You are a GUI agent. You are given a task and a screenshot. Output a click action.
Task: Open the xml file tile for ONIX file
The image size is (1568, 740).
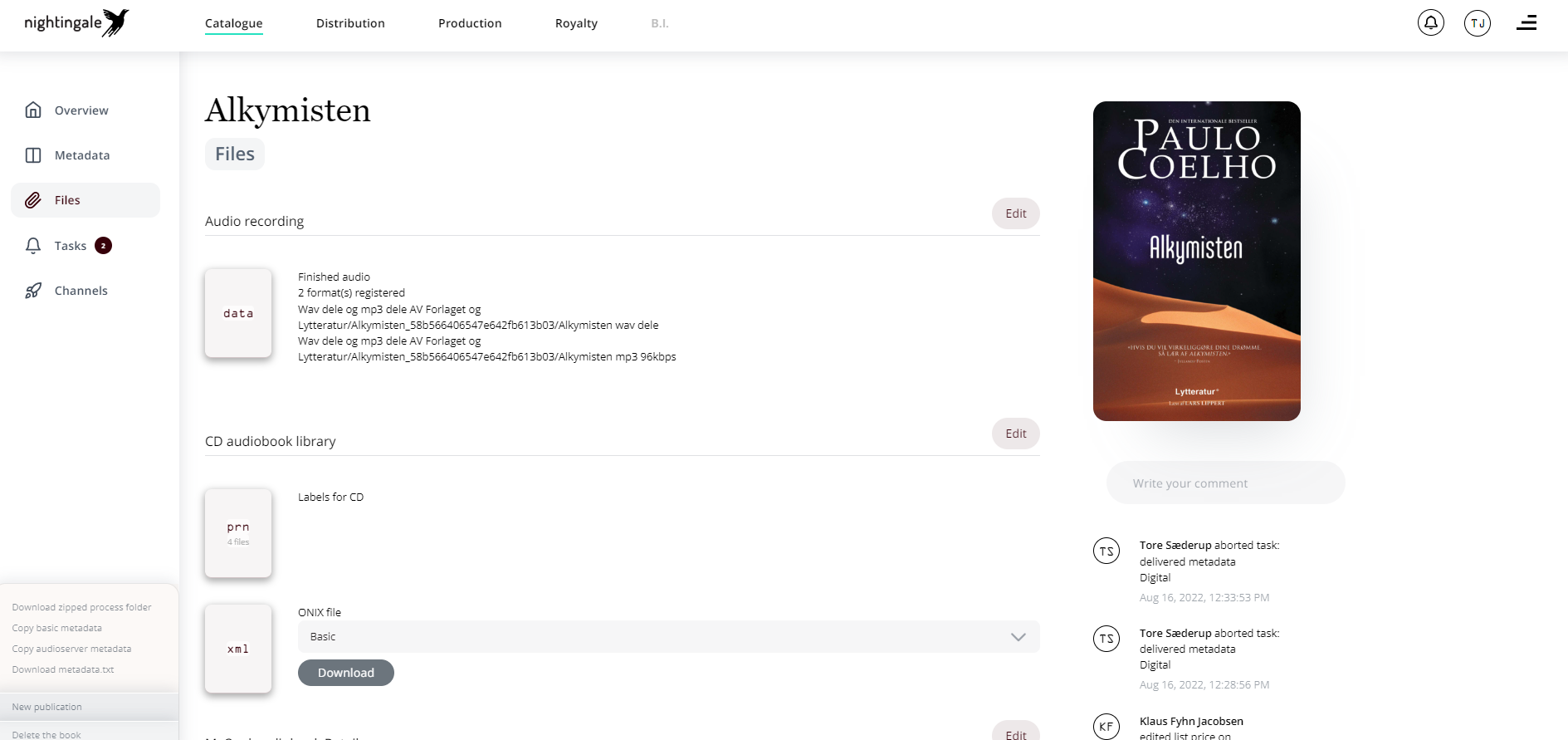point(238,649)
